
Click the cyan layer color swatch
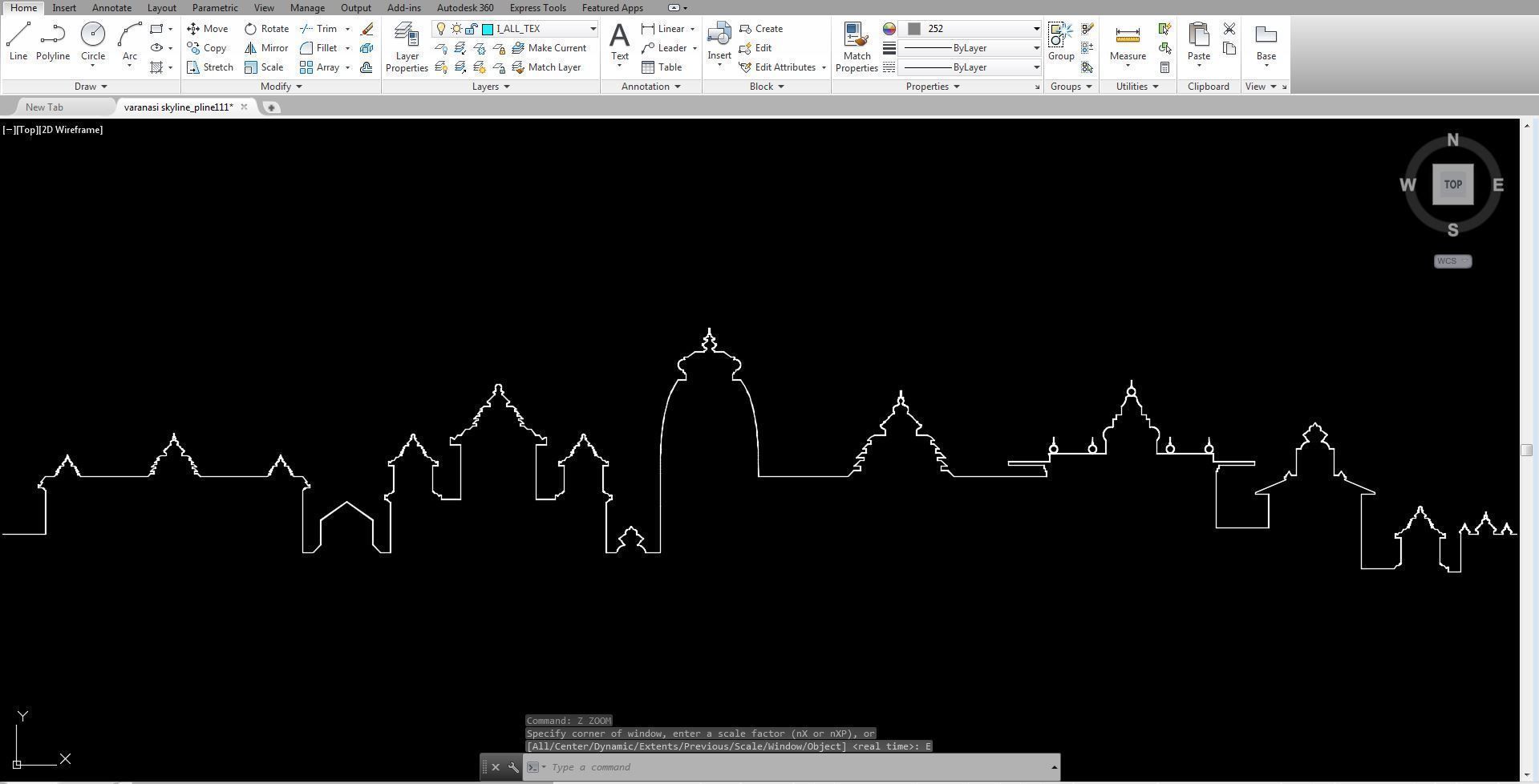point(488,29)
